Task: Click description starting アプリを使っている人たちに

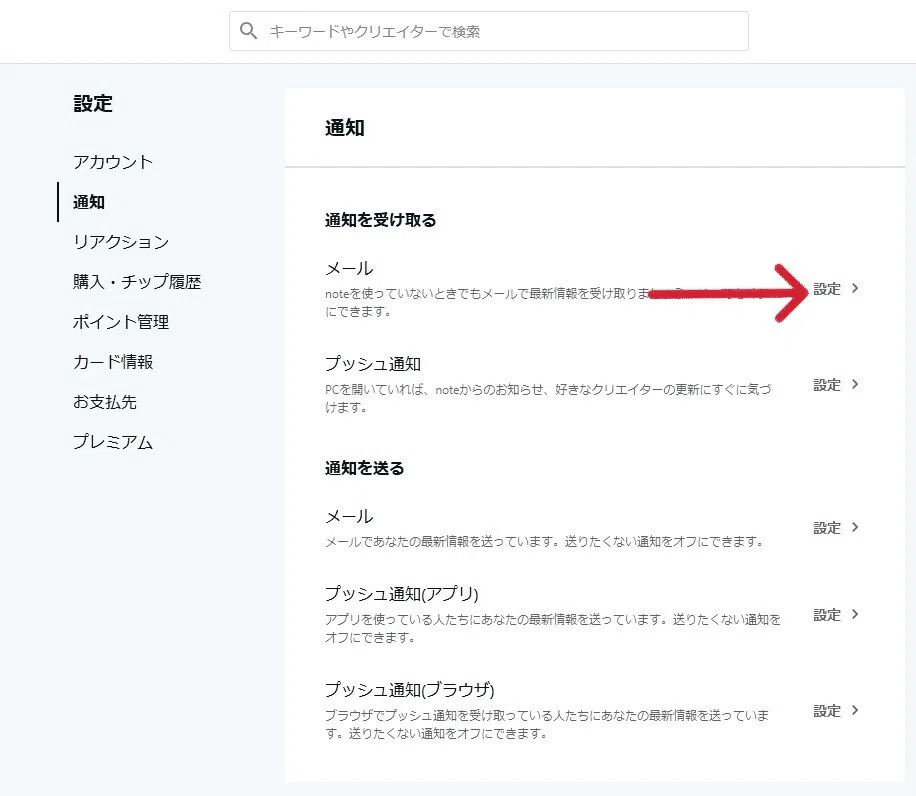Action: click(x=553, y=628)
